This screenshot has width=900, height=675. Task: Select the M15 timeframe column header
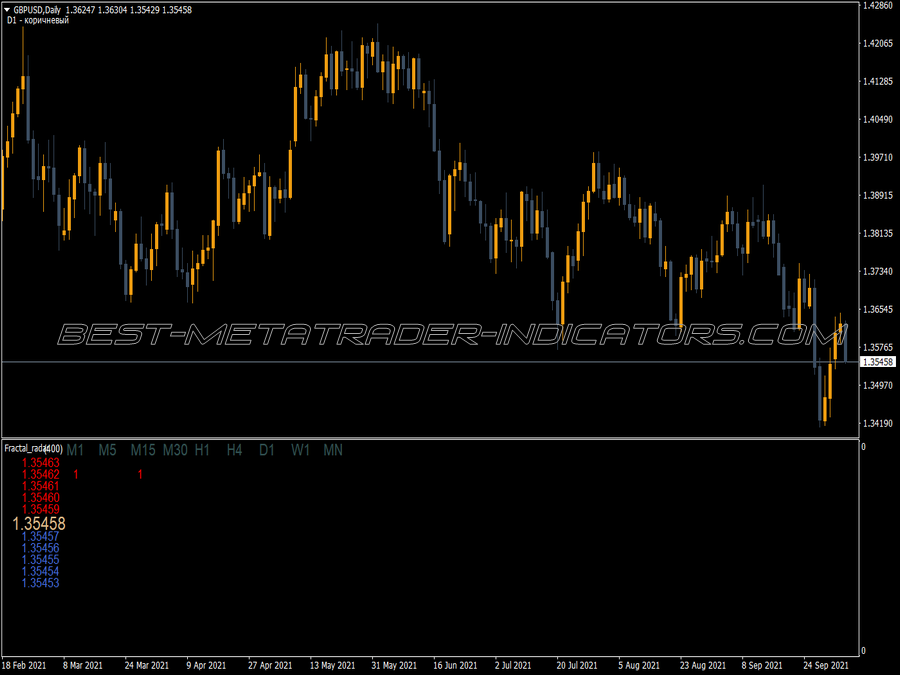click(143, 450)
